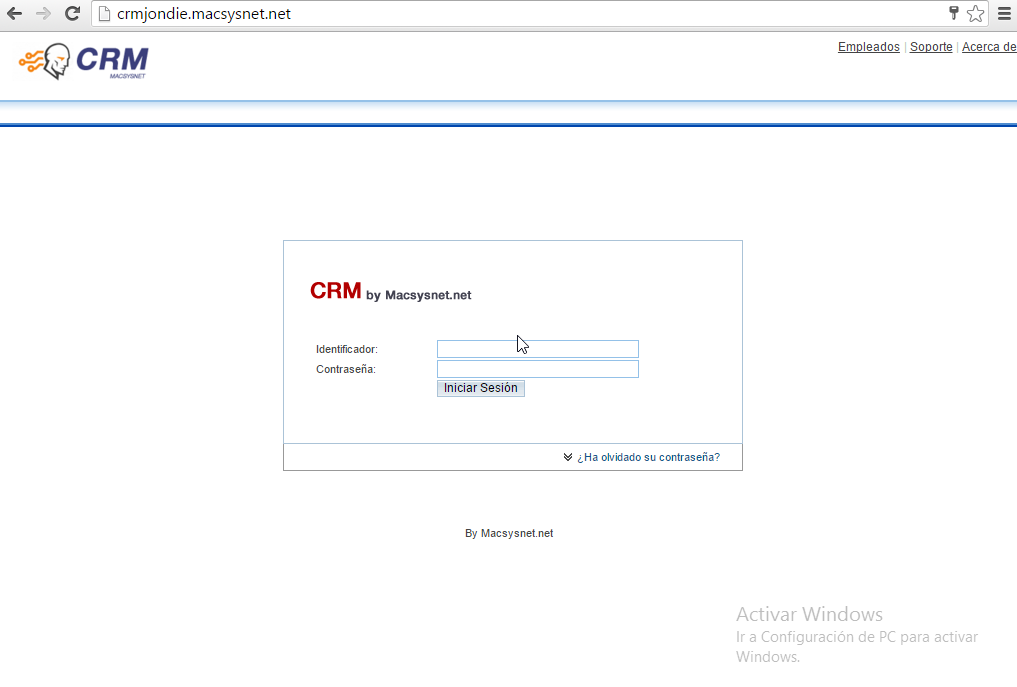Bookmark this page with the star icon

pyautogui.click(x=975, y=14)
